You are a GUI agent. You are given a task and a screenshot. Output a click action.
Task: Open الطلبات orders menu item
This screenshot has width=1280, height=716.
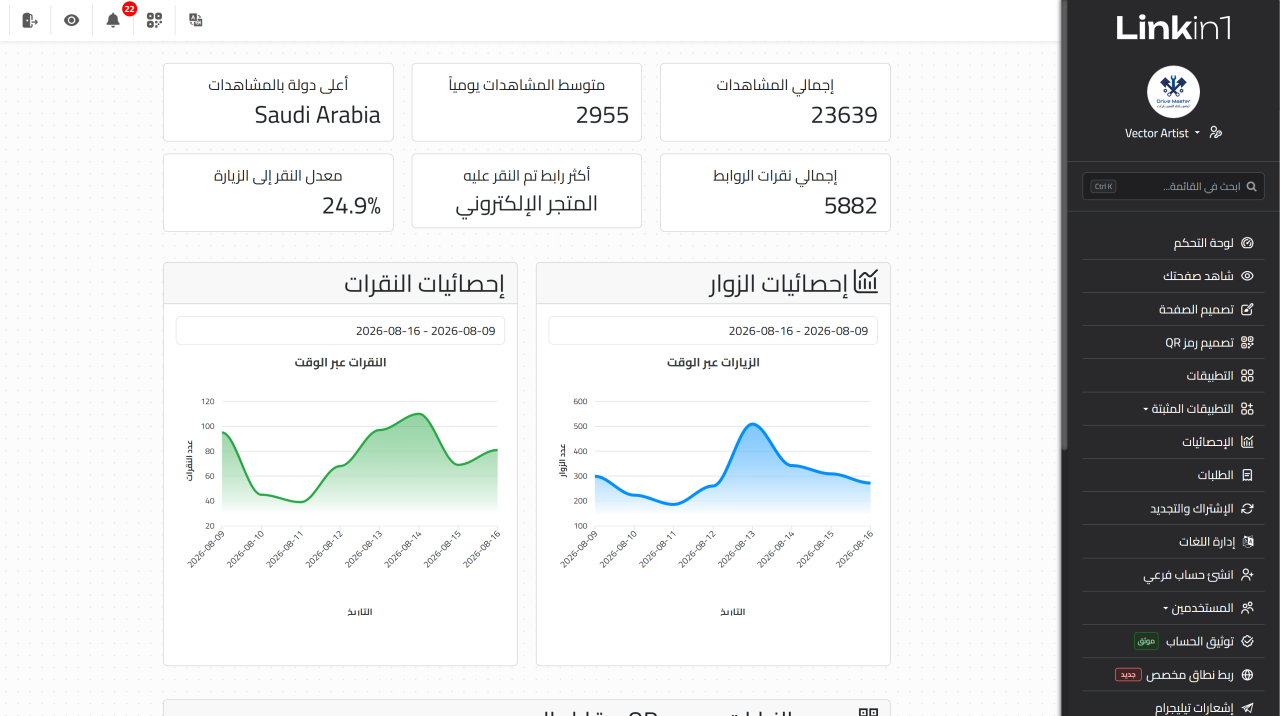pyautogui.click(x=1173, y=475)
